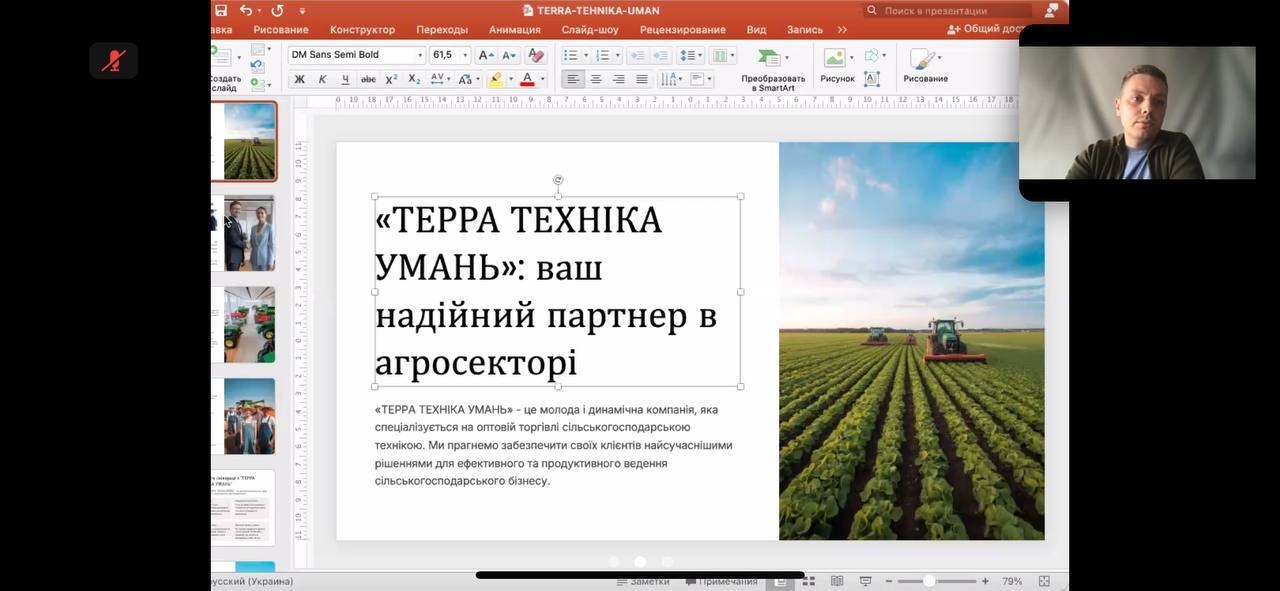Click the Redo circular arrow icon
The height and width of the screenshot is (591, 1280).
277,10
